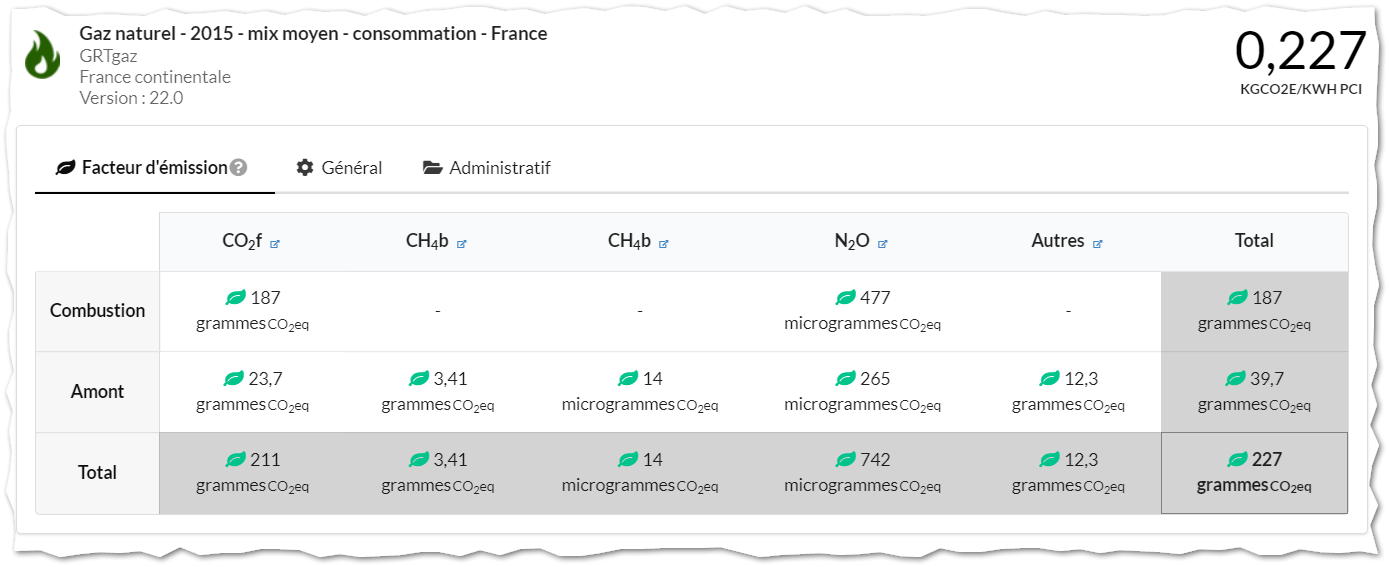Click the N2O total 742 microgrammes cell
Viewport: 1389px width, 567px height.
tap(862, 473)
